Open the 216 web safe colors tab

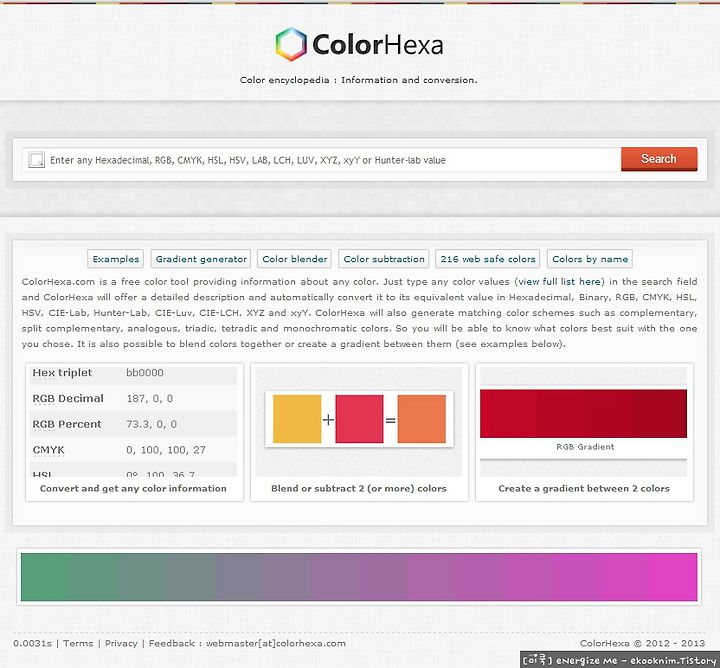coord(488,259)
